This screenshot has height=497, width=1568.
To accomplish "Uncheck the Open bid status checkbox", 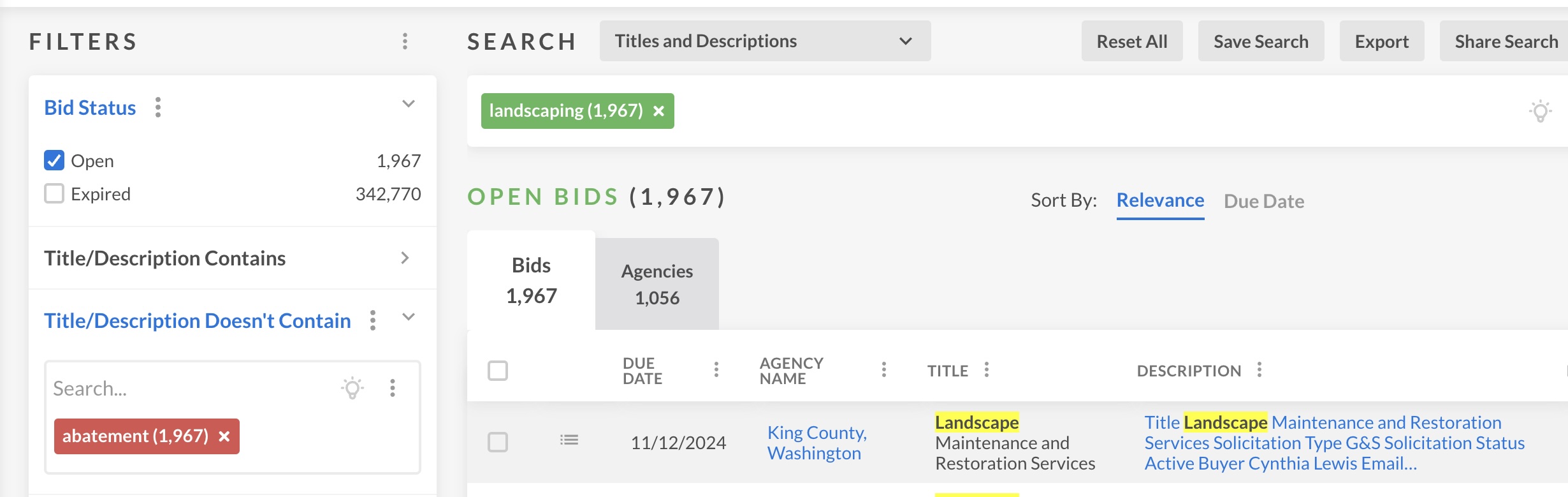I will point(54,160).
